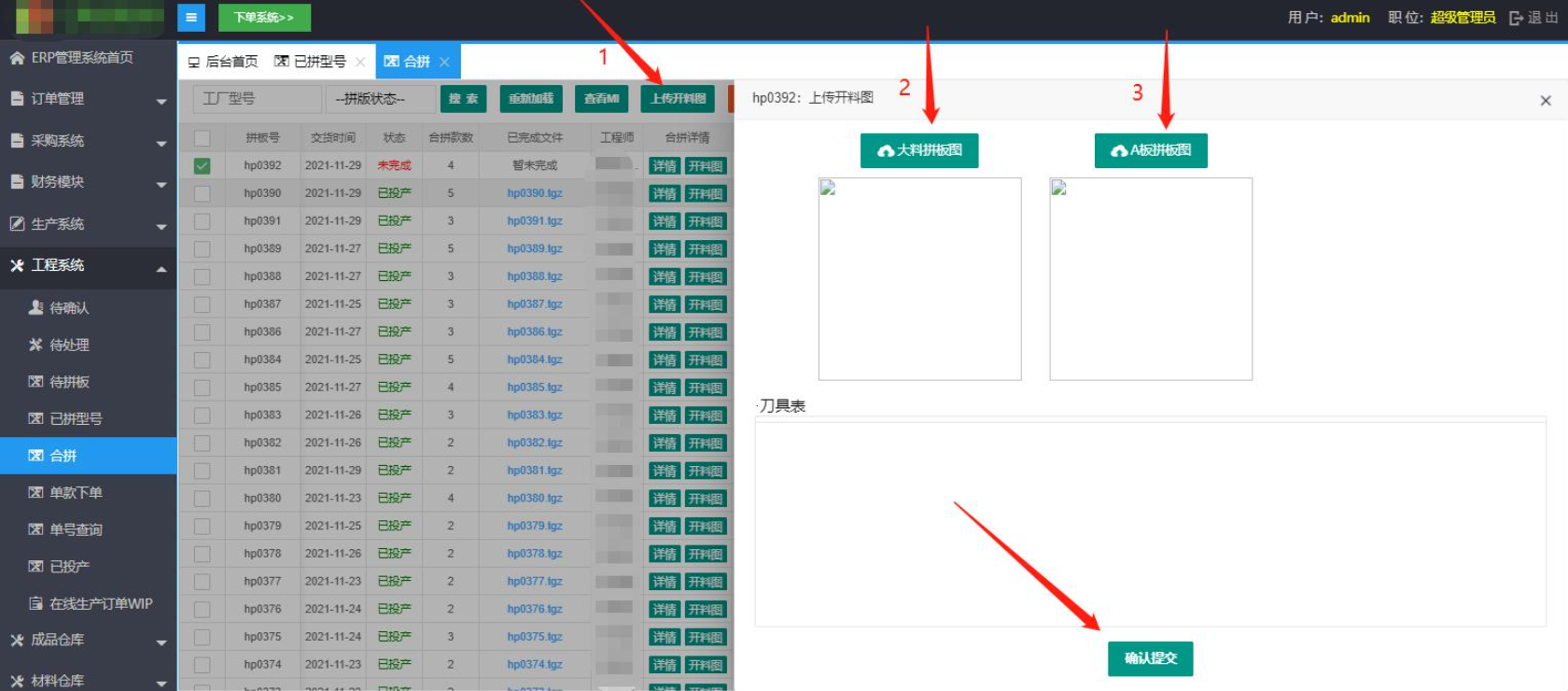Click the 工厂型号 input field
This screenshot has width=1568, height=691.
point(257,98)
